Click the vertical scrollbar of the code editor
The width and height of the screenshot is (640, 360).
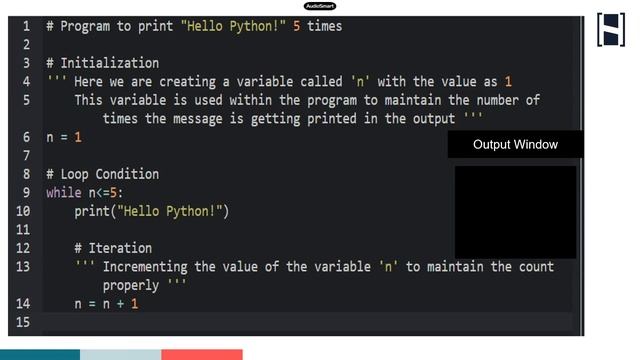(x=582, y=176)
